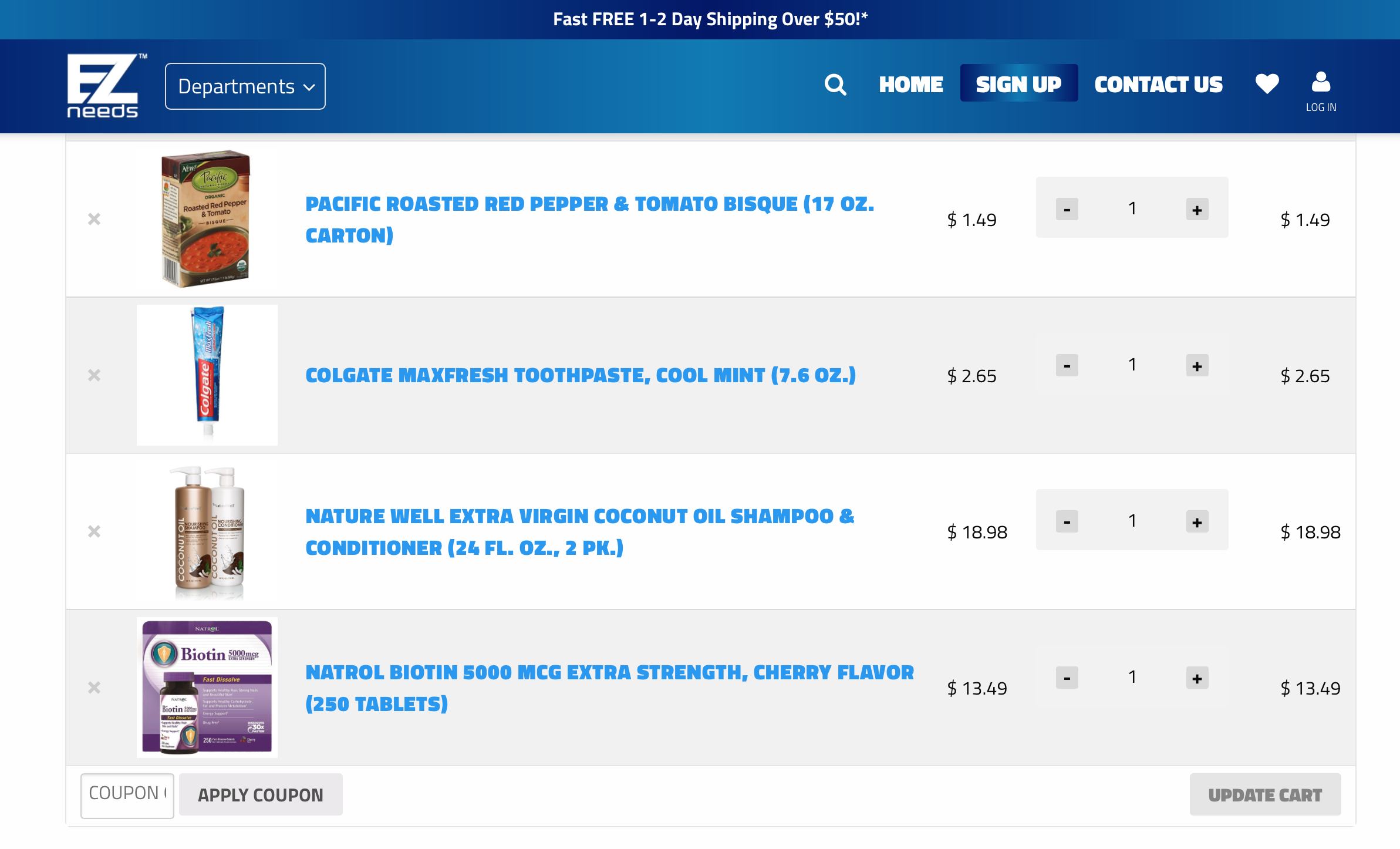1400x849 pixels.
Task: View the Pacific Bisque carton thumbnail
Action: tap(206, 218)
